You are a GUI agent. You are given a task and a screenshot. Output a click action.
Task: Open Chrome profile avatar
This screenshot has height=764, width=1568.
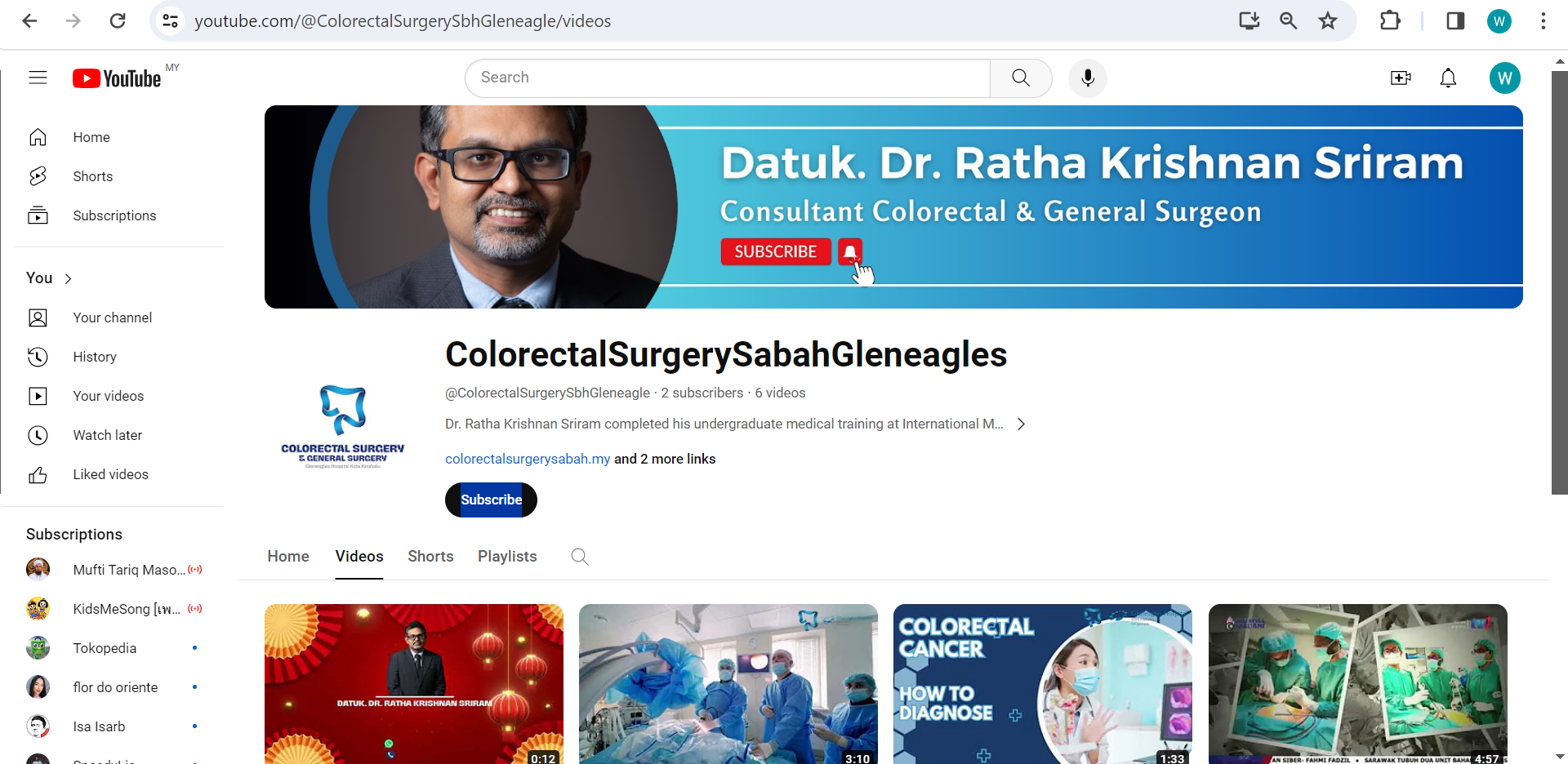(1499, 20)
